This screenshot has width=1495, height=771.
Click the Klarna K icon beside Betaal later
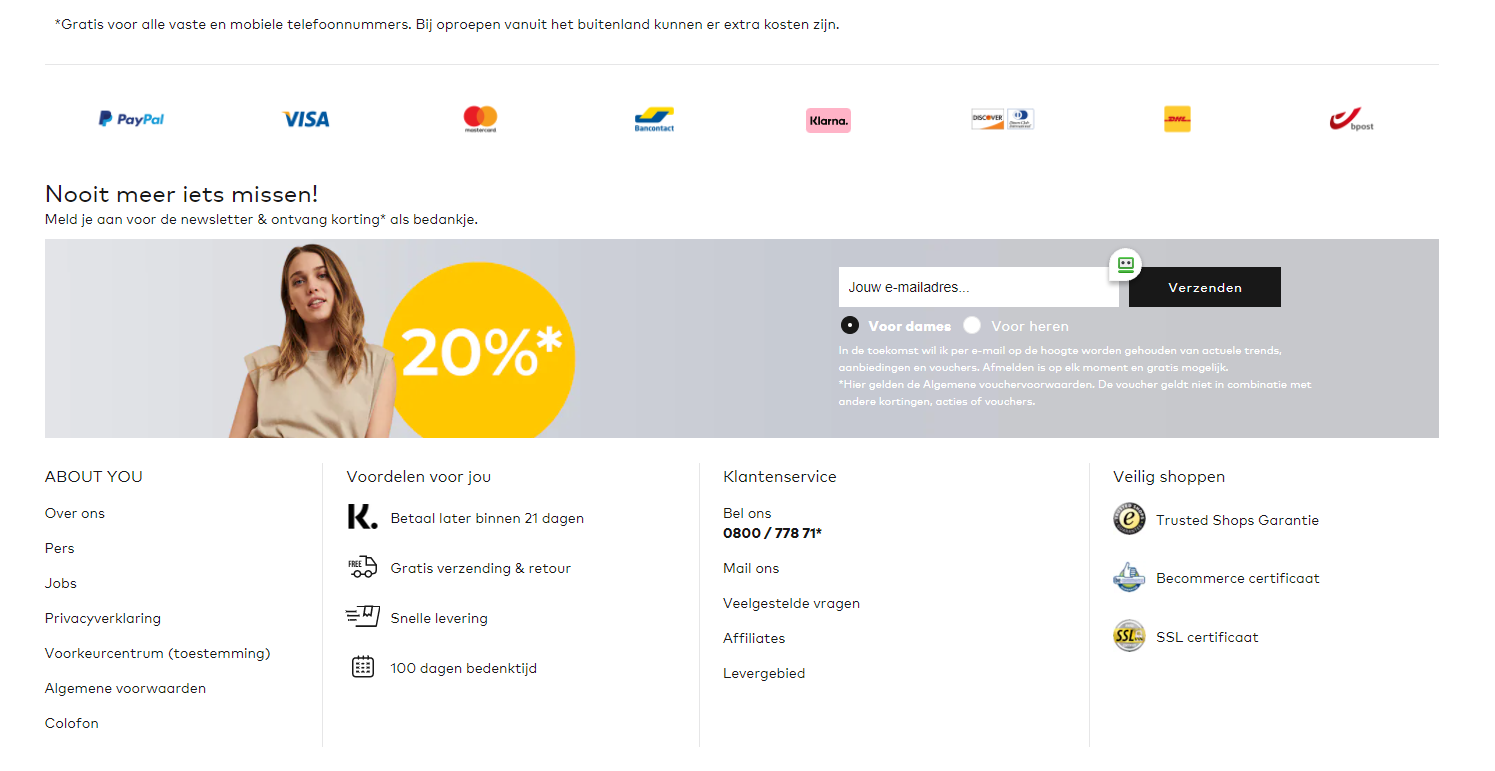point(362,517)
